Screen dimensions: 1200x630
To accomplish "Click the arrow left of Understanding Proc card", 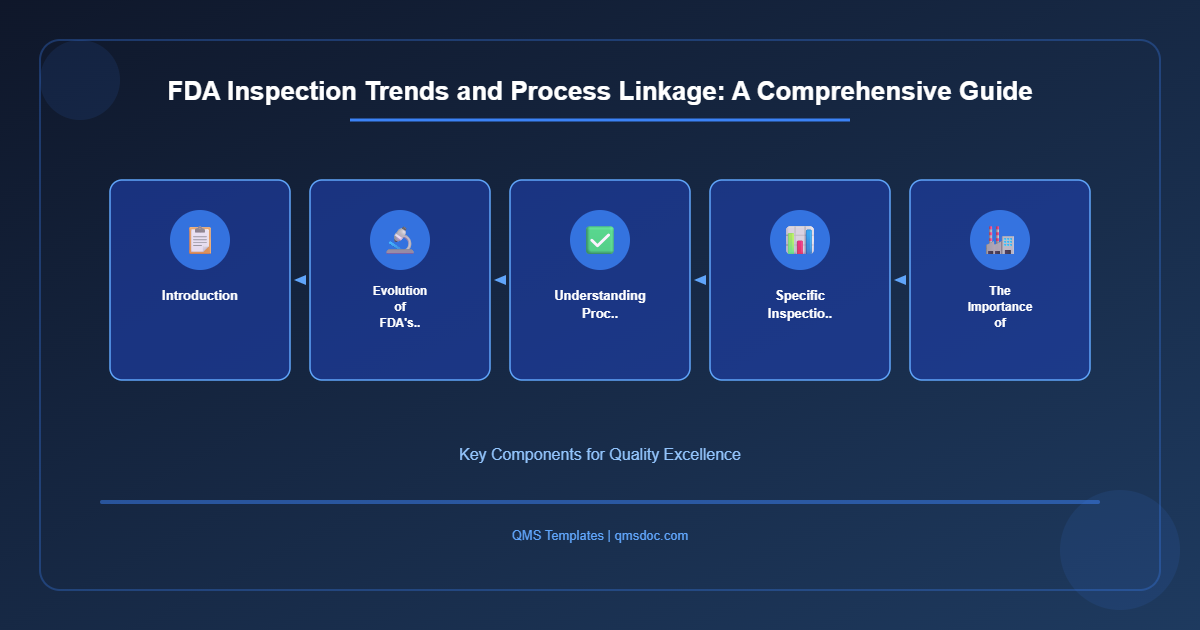I will tap(500, 280).
